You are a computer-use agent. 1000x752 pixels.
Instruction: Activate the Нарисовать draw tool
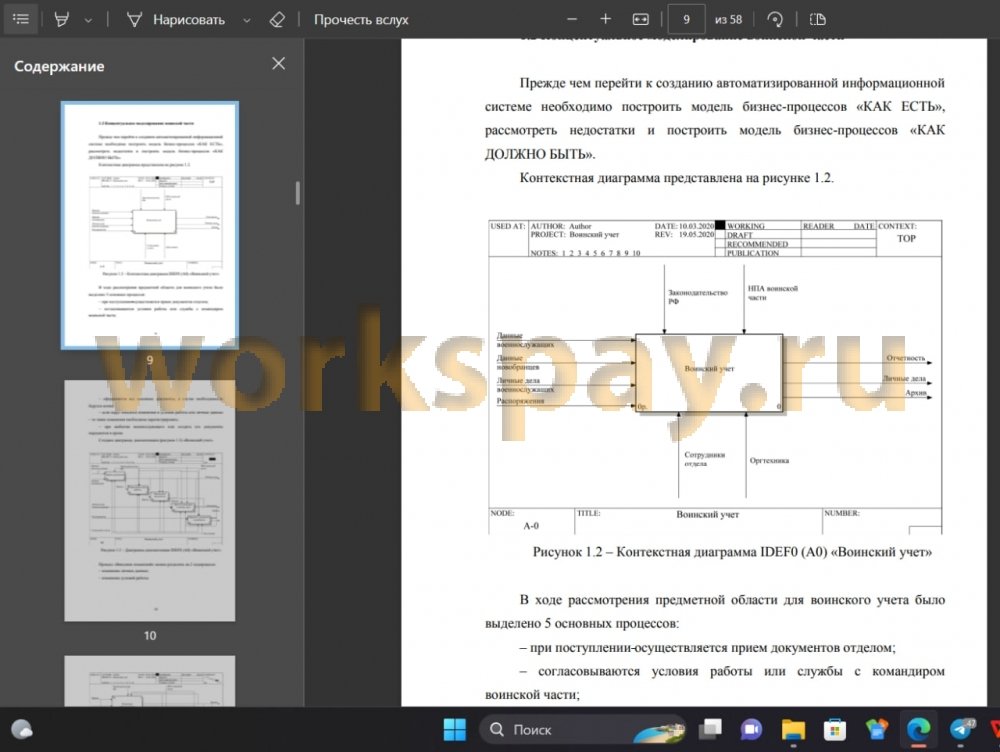coord(176,20)
